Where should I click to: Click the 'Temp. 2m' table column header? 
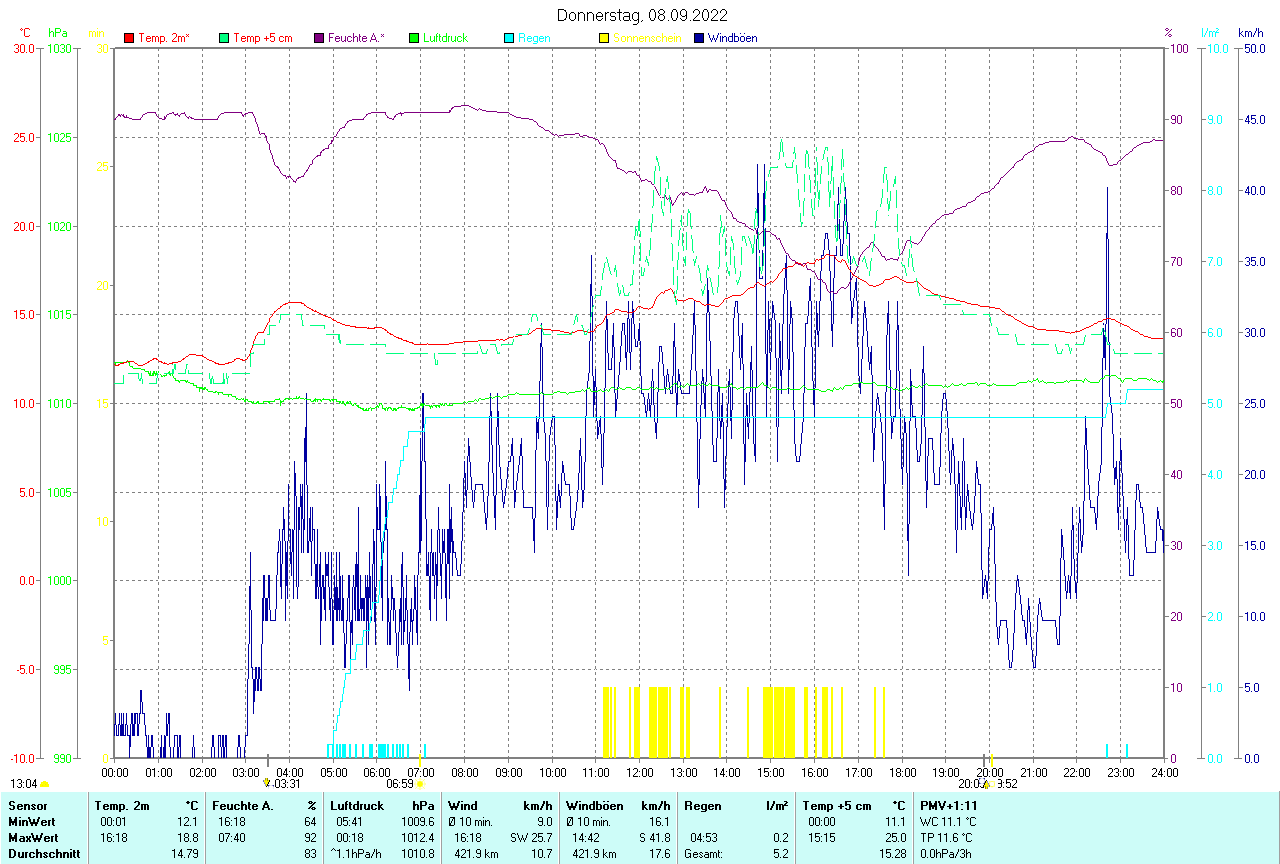[122, 805]
